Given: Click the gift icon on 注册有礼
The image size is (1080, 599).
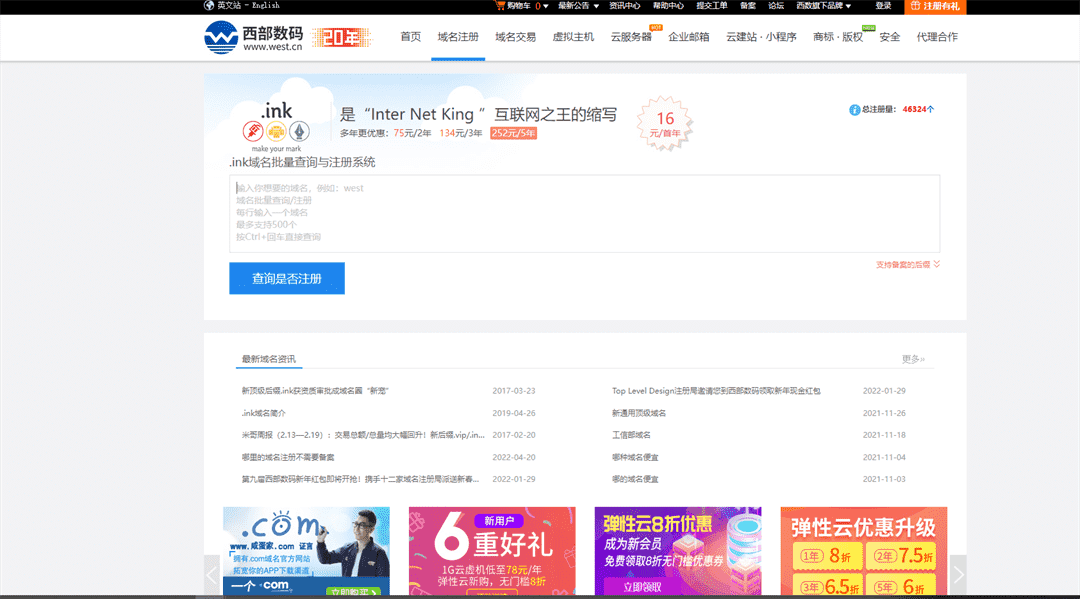Looking at the screenshot, I should coord(915,6).
